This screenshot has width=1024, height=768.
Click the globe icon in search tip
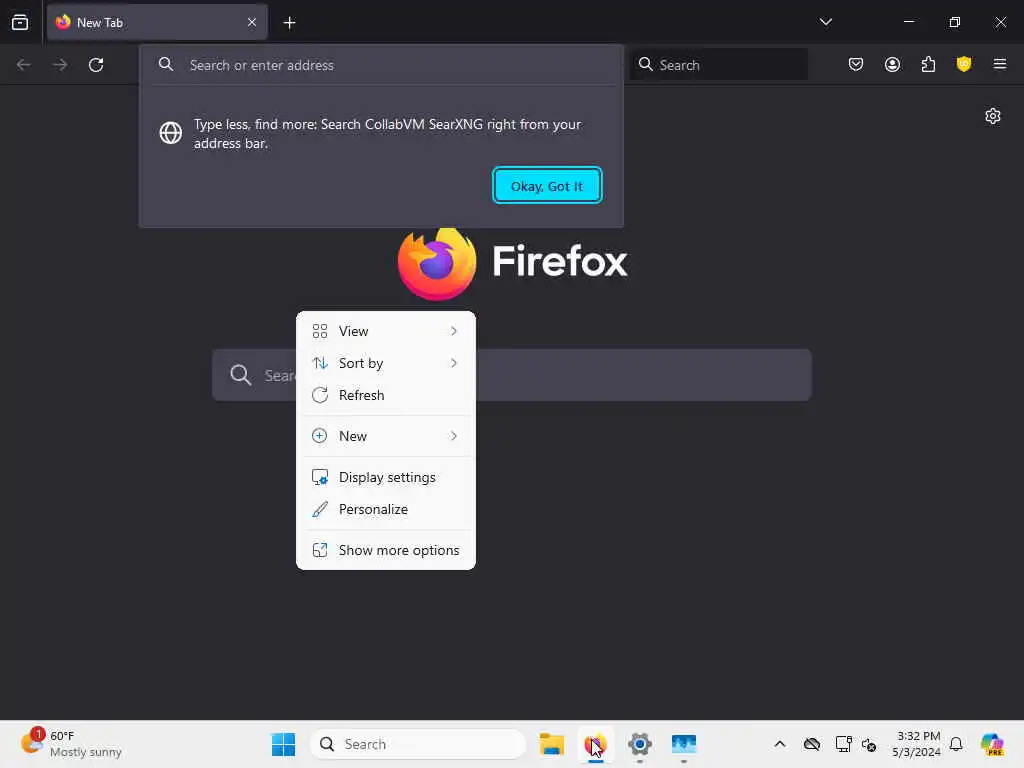(x=171, y=133)
